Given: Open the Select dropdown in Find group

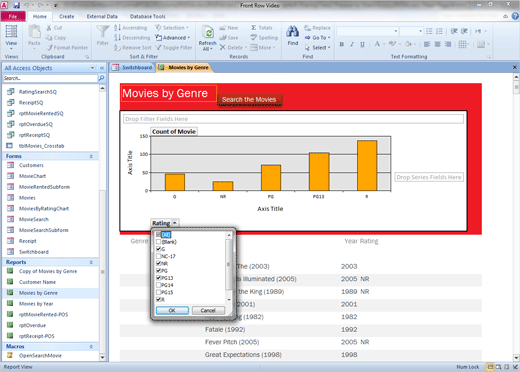Looking at the screenshot, I should coord(317,48).
